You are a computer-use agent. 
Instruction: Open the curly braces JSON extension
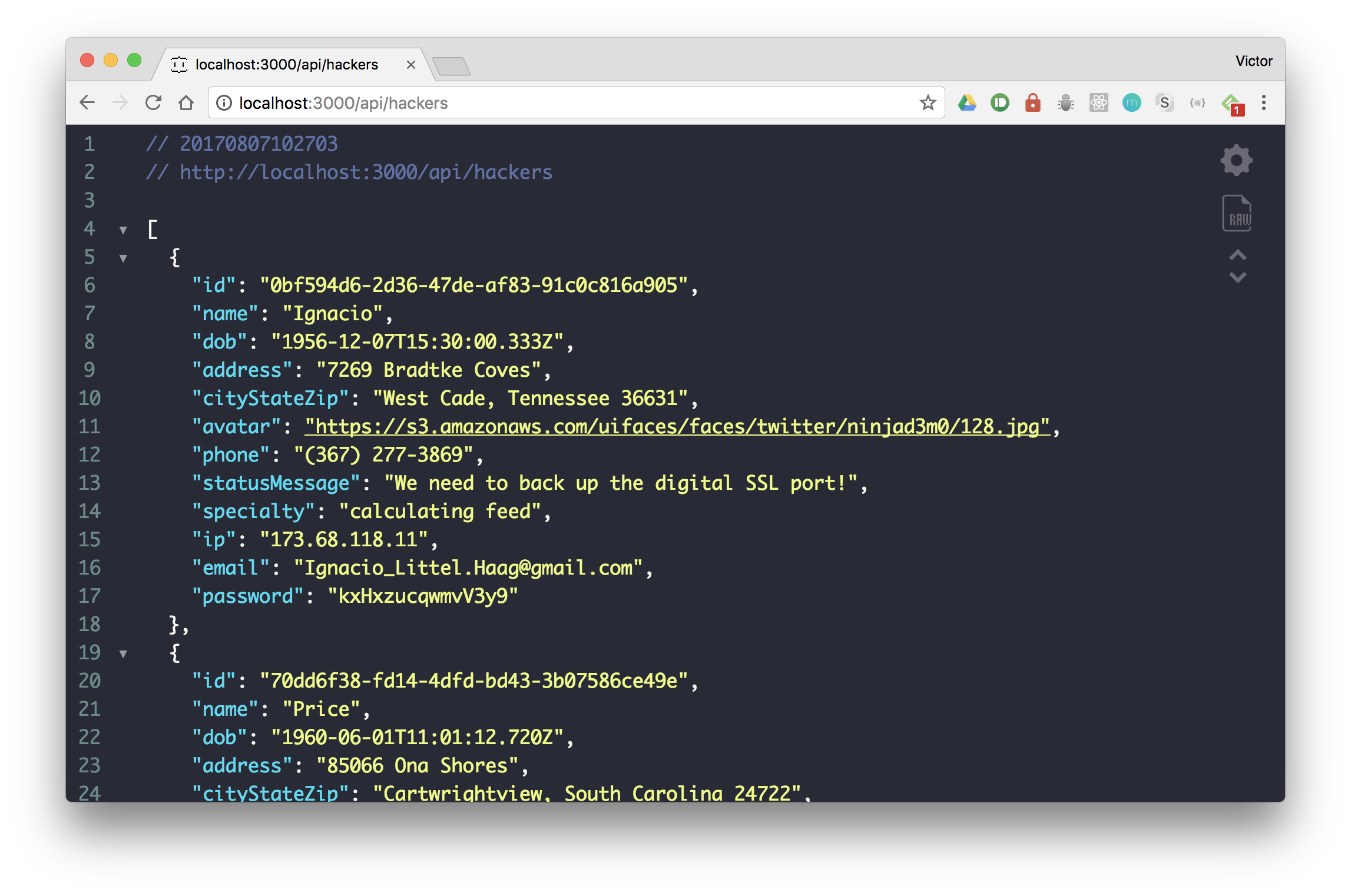coord(1197,103)
